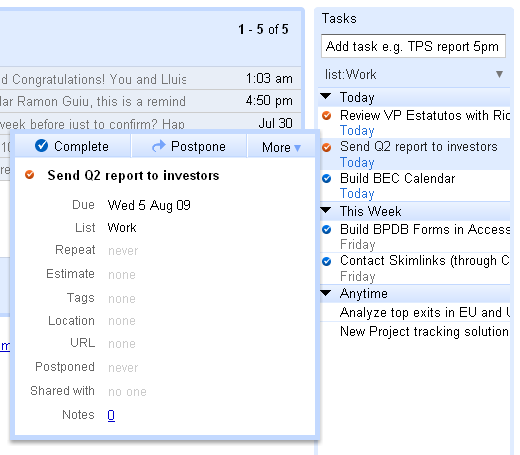Viewport: 520px width, 455px height.
Task: Click the Add task input field
Action: click(x=413, y=46)
